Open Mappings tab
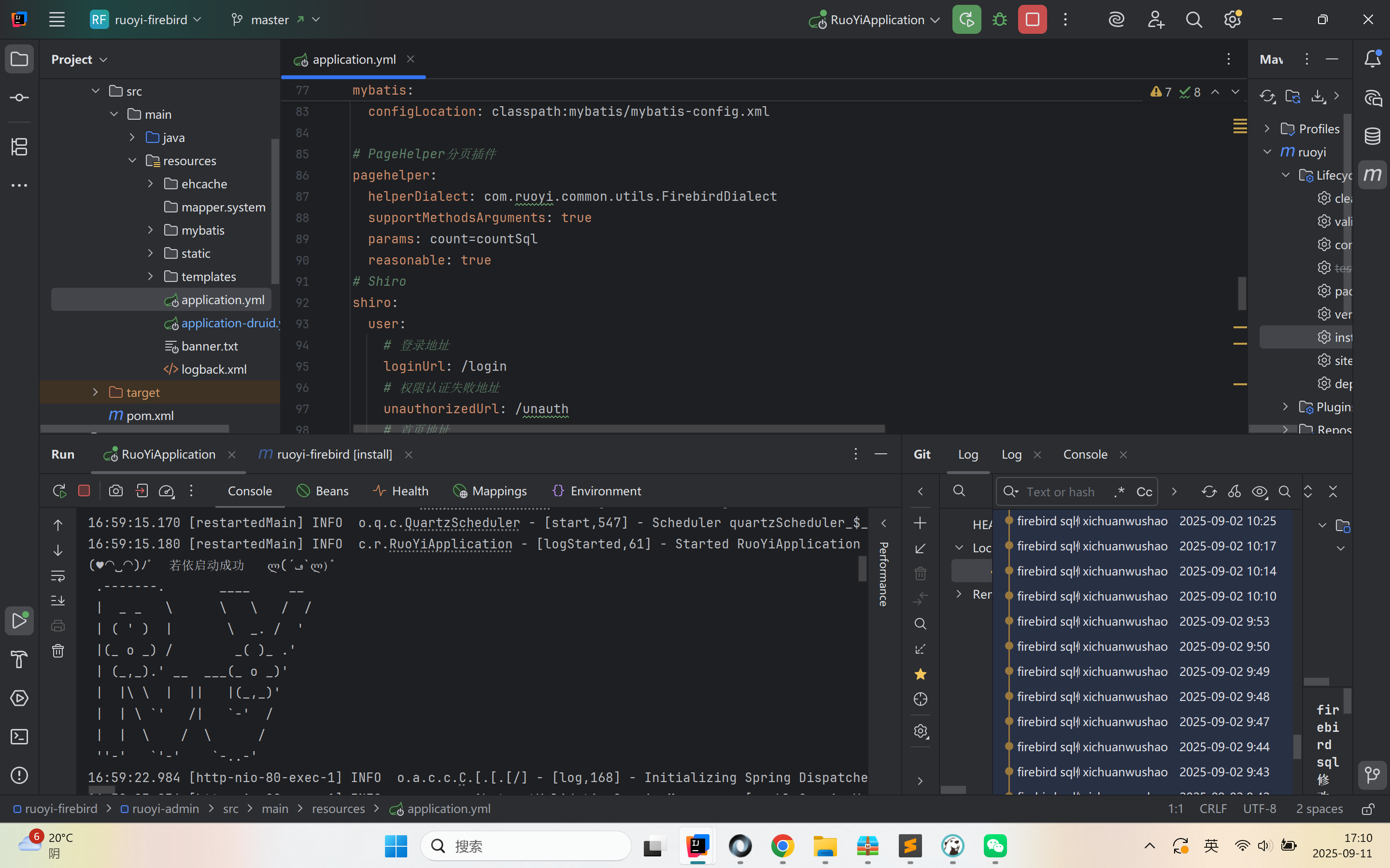 pos(490,491)
